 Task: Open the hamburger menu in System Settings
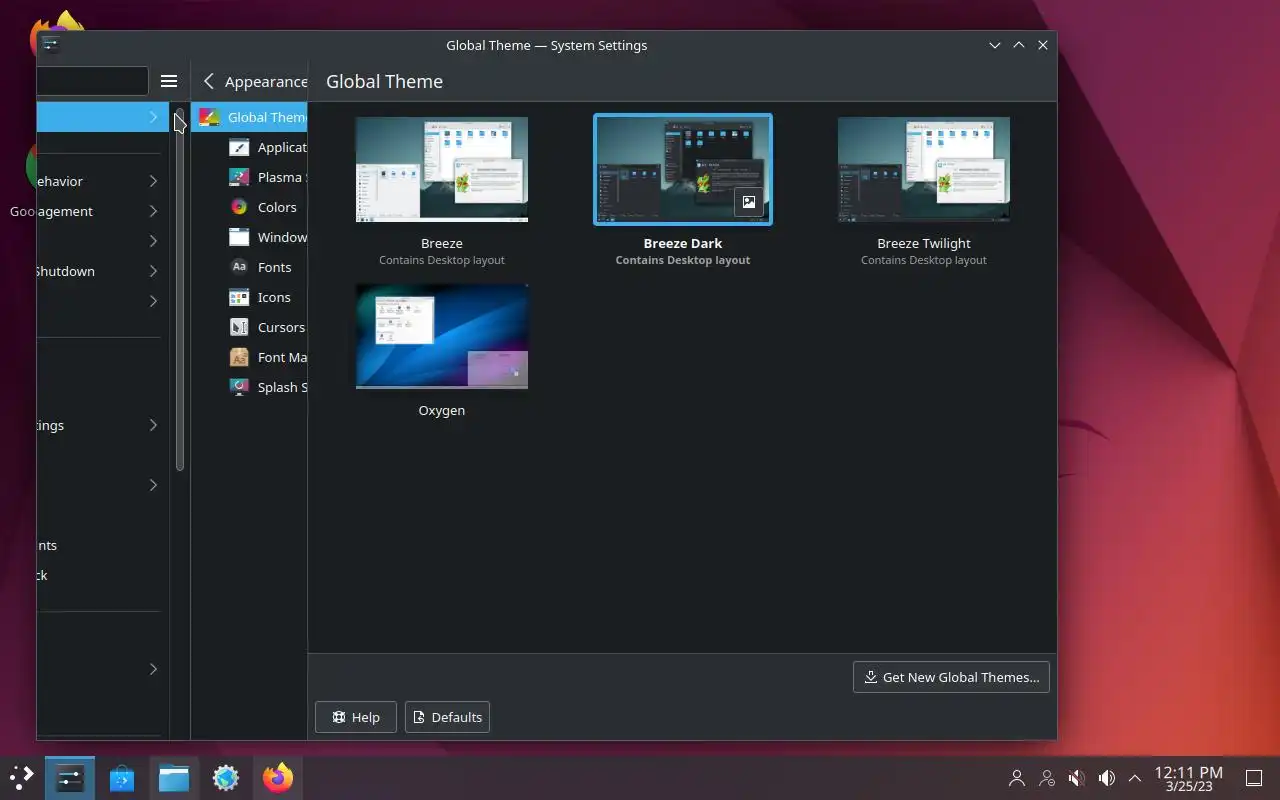(169, 81)
